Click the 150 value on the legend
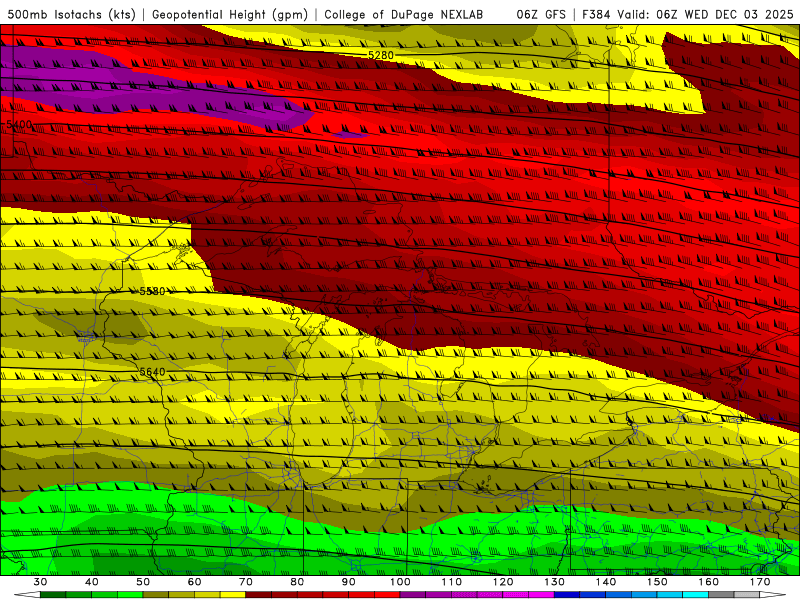Image resolution: width=800 pixels, height=600 pixels. click(x=657, y=582)
